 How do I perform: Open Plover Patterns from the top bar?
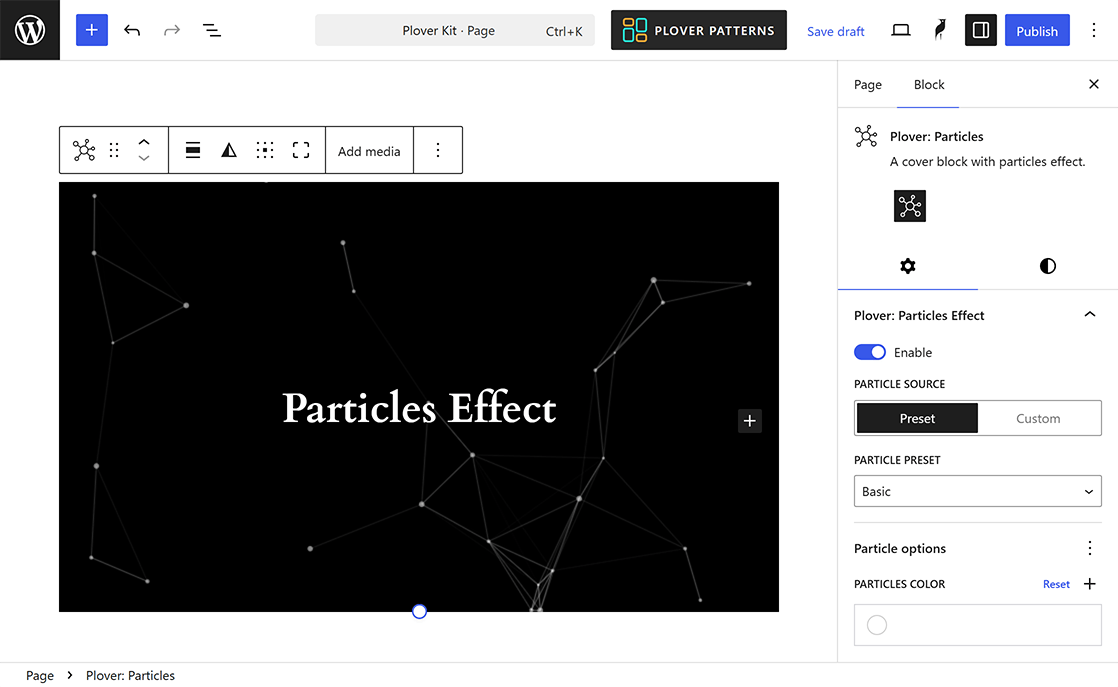click(698, 30)
